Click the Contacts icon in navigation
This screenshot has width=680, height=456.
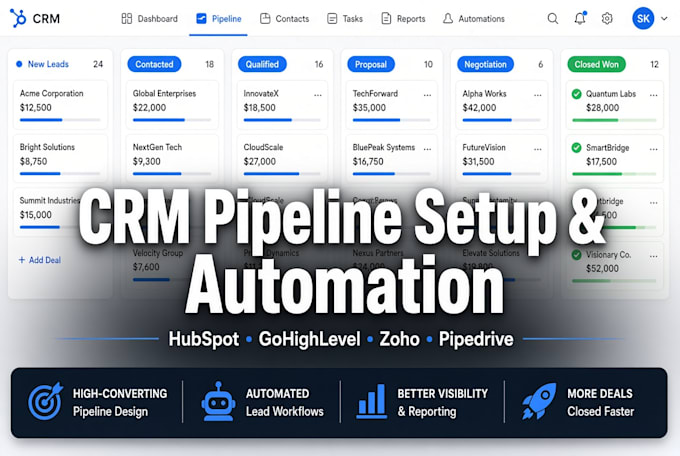pos(265,19)
